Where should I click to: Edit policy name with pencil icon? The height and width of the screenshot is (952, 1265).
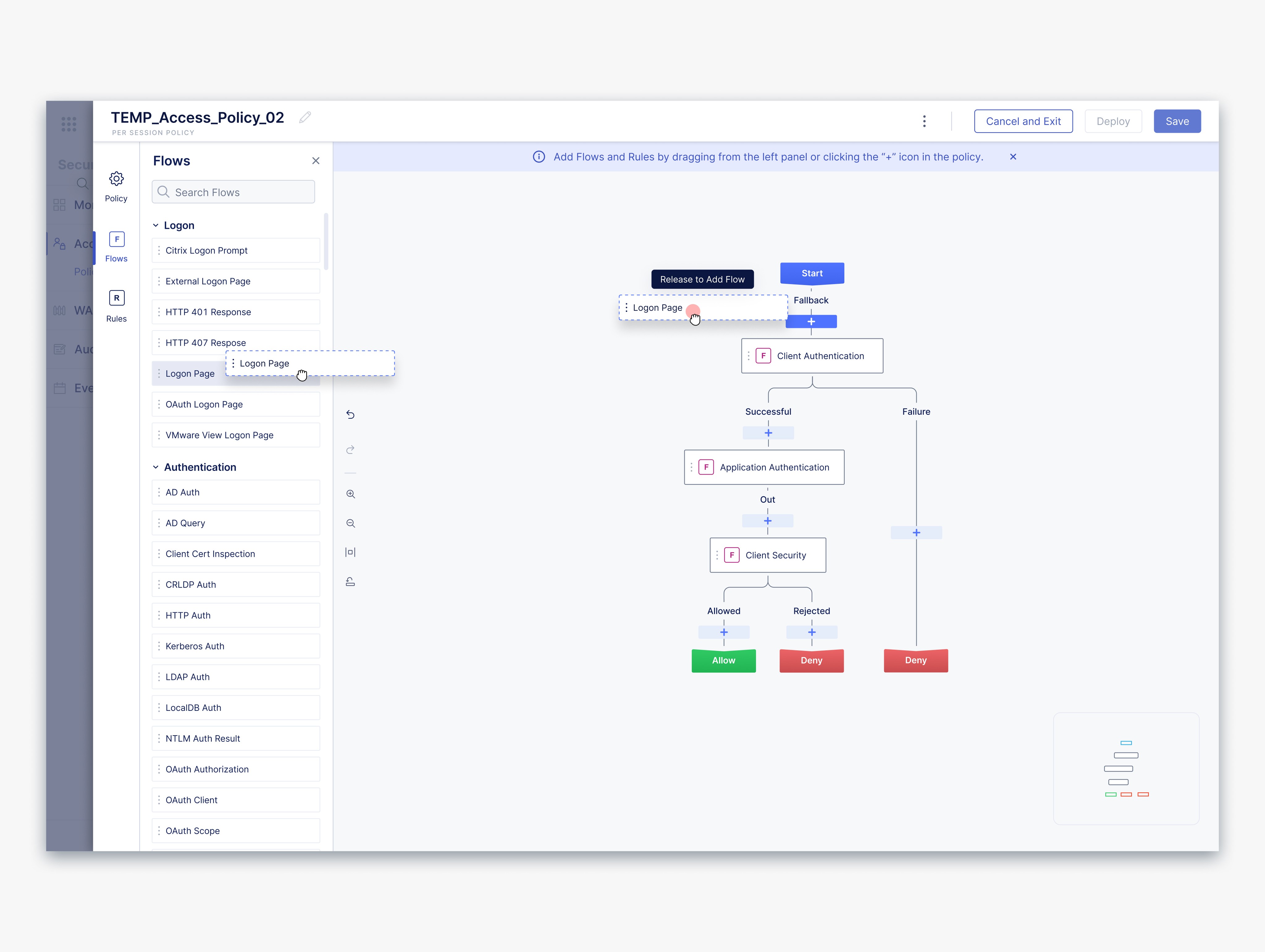tap(305, 117)
